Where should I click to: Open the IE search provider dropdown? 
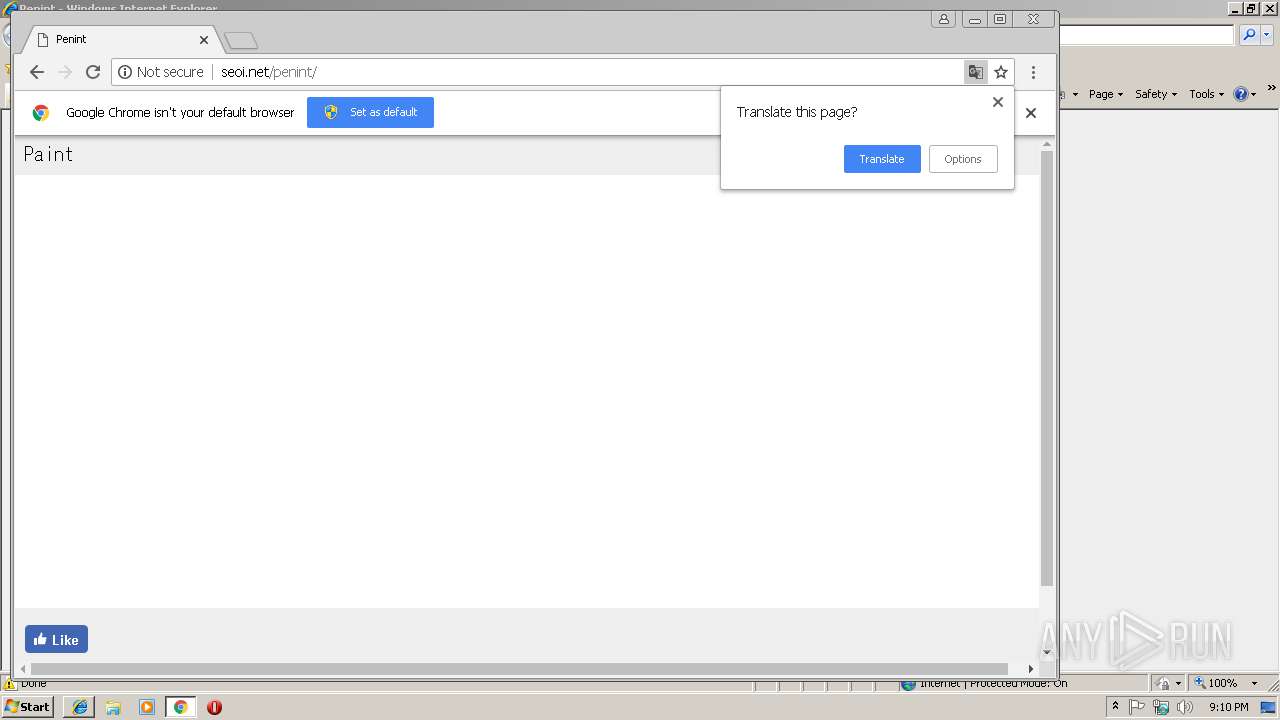[1267, 35]
